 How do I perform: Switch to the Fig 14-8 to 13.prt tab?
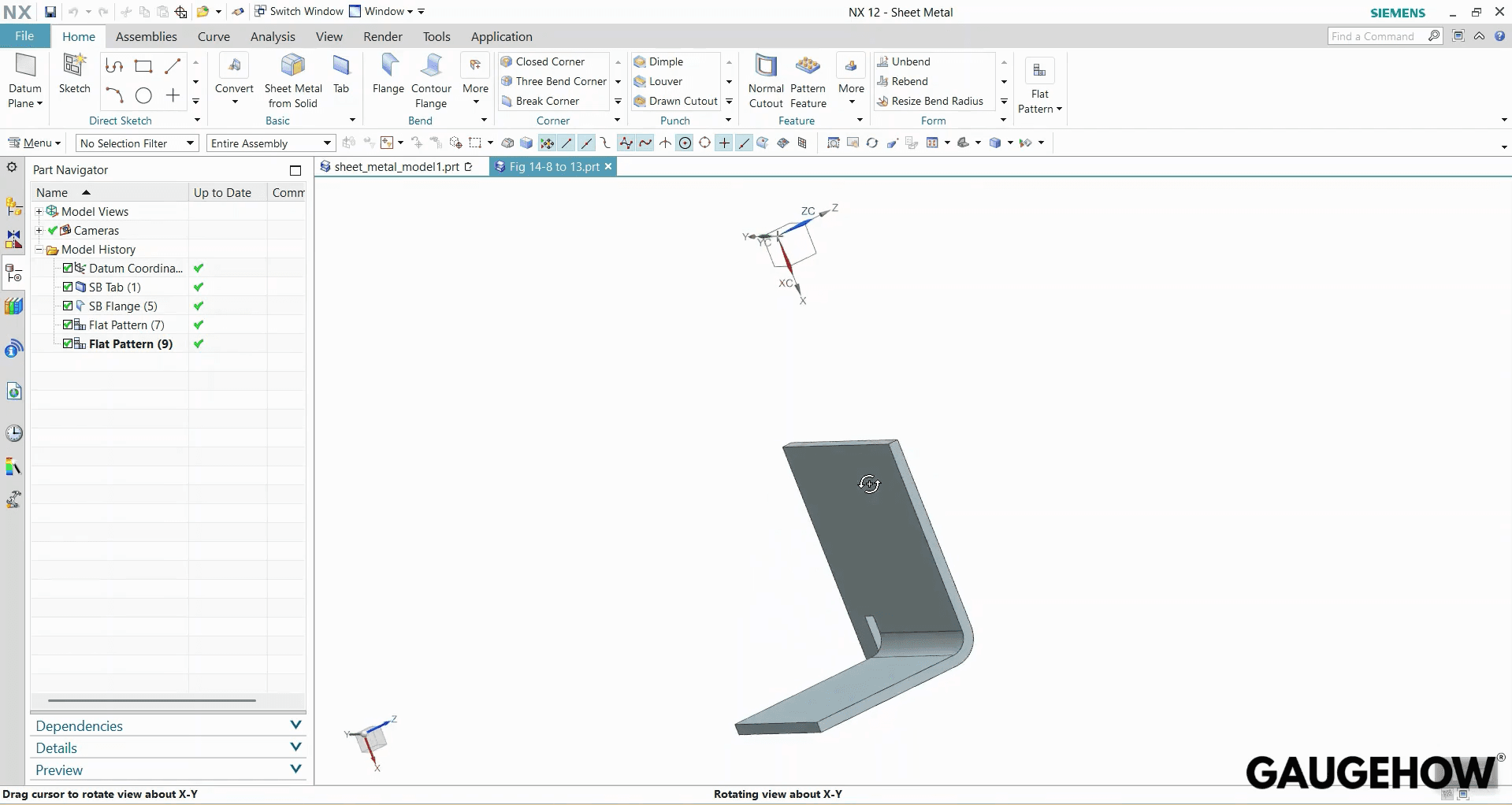(x=552, y=166)
